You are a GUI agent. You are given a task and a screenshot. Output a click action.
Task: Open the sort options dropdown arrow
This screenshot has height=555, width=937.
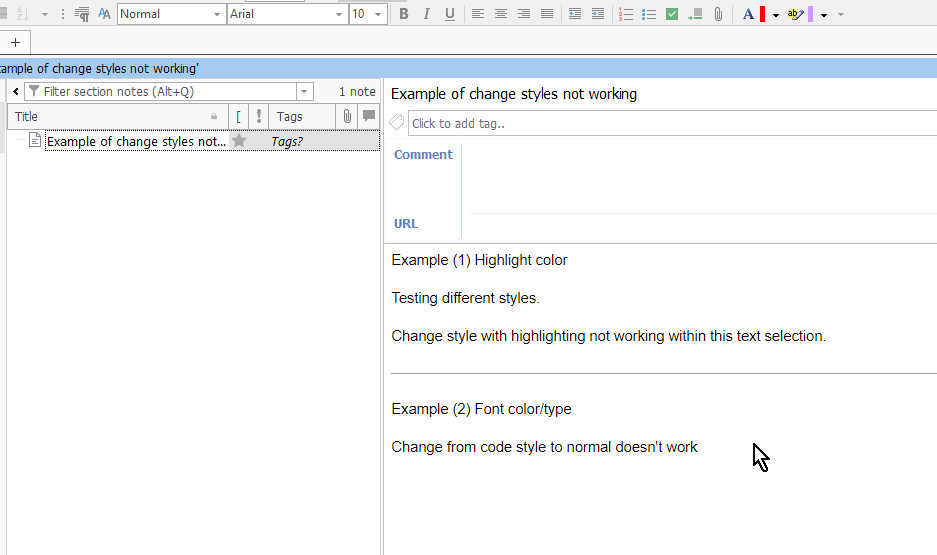pos(45,14)
